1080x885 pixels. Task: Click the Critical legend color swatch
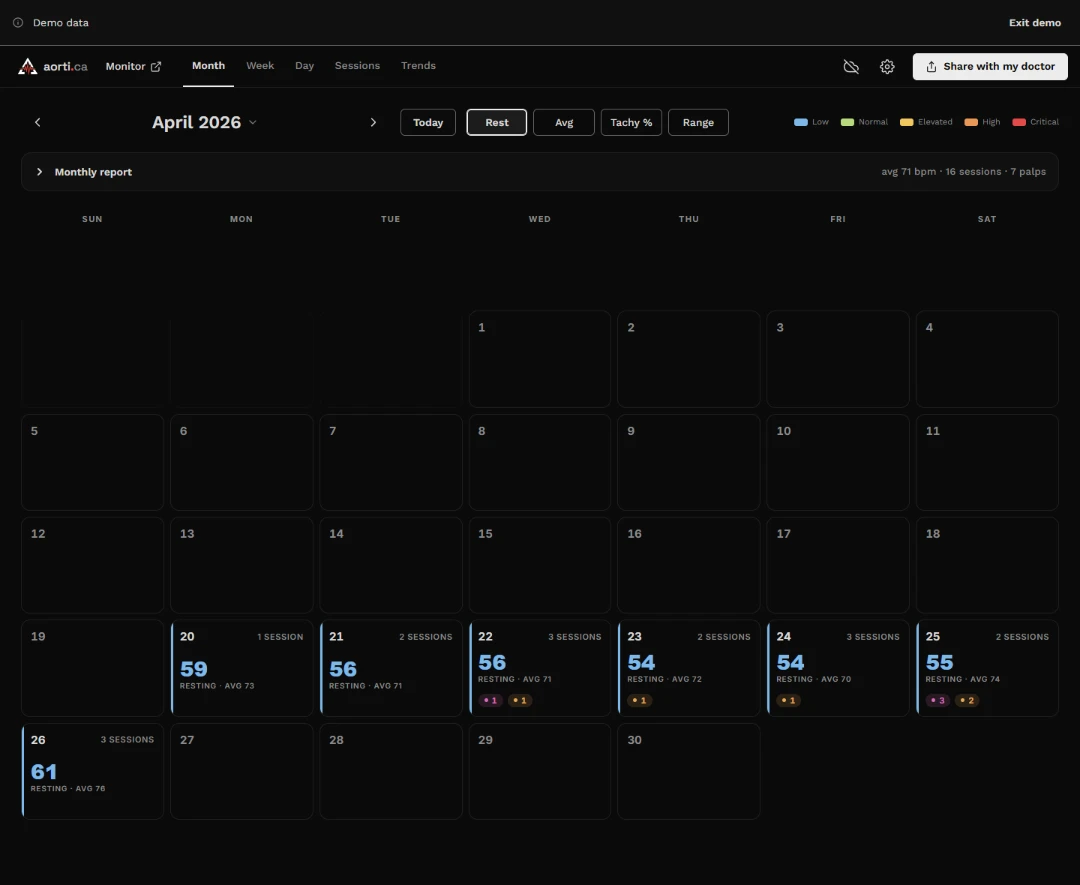1019,122
